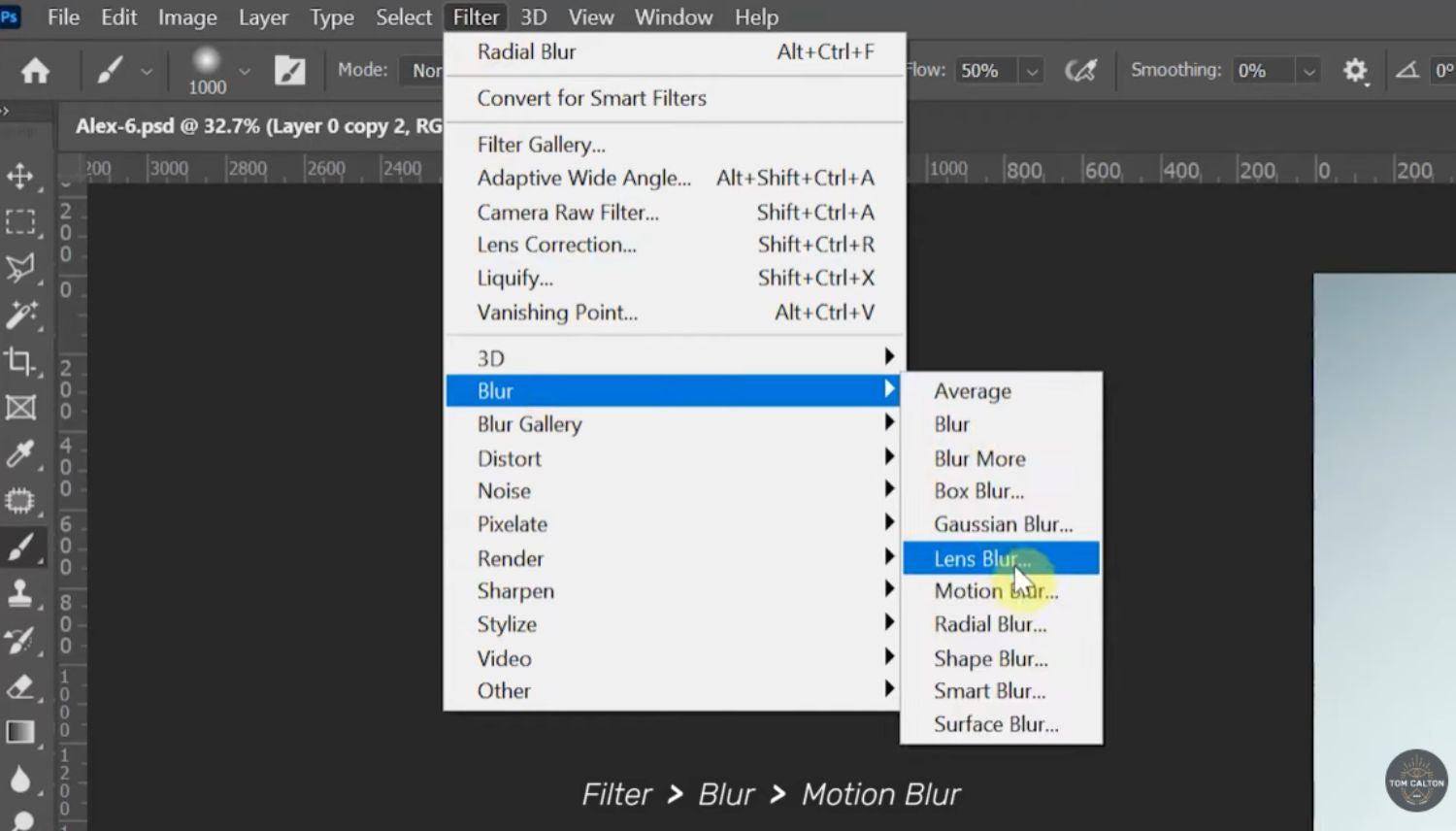Open Filter Gallery

pyautogui.click(x=674, y=145)
